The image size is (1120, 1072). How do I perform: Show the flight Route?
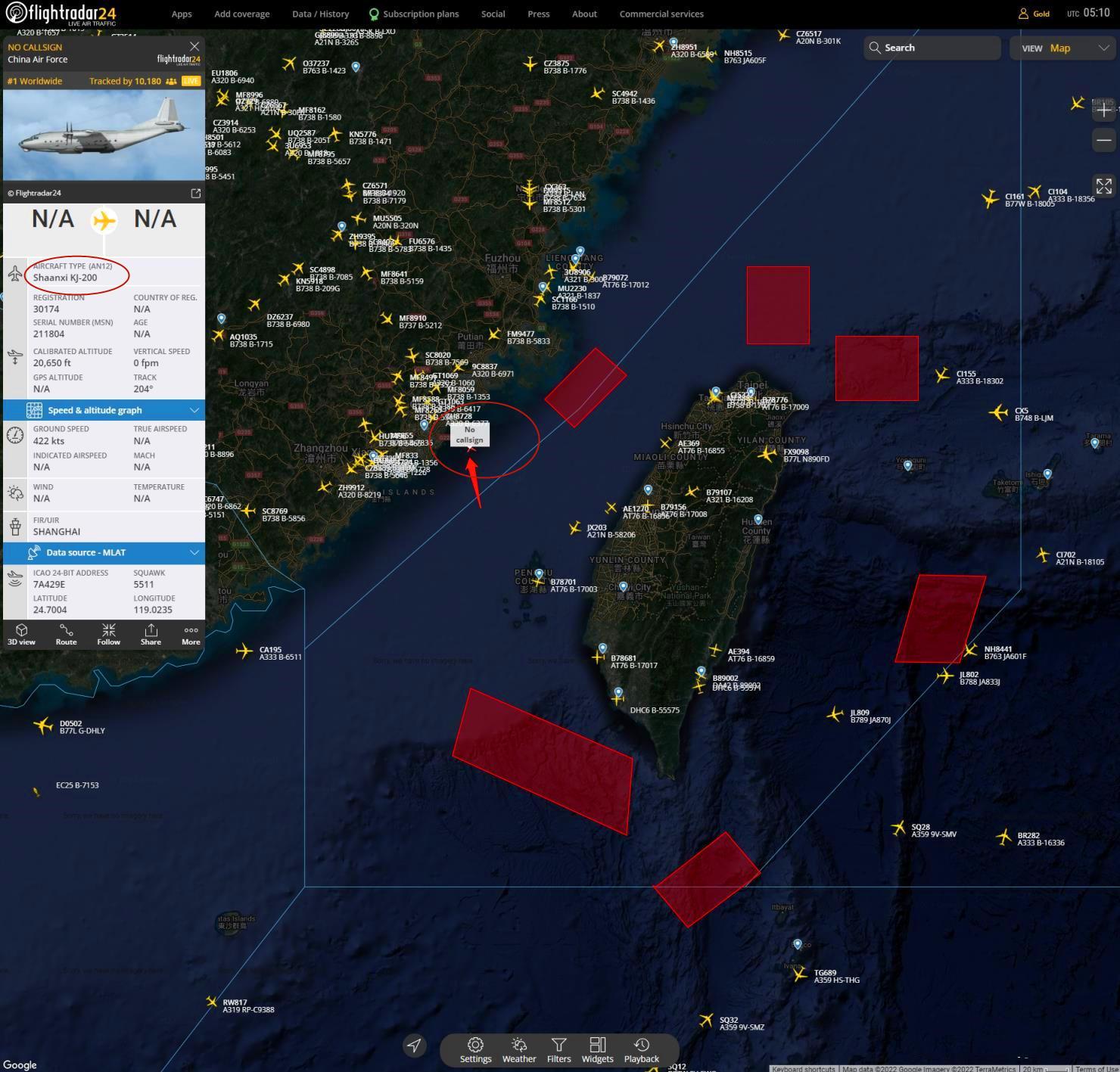tap(66, 634)
